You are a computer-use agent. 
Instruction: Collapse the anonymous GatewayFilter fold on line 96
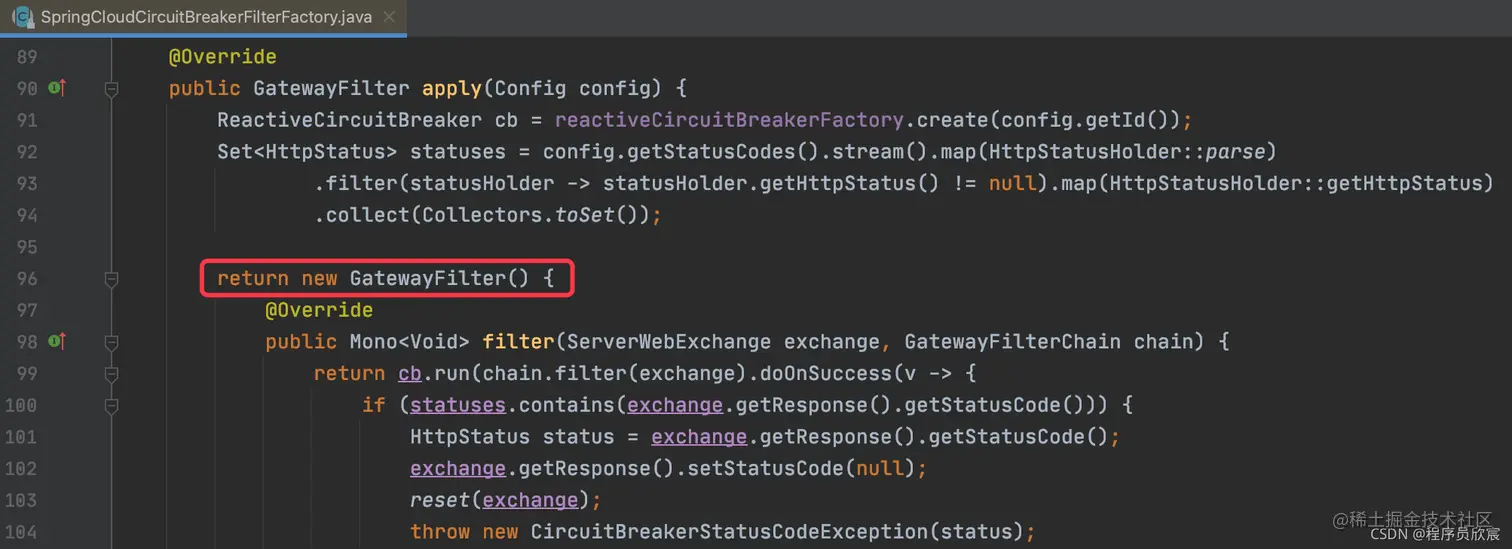(x=112, y=279)
